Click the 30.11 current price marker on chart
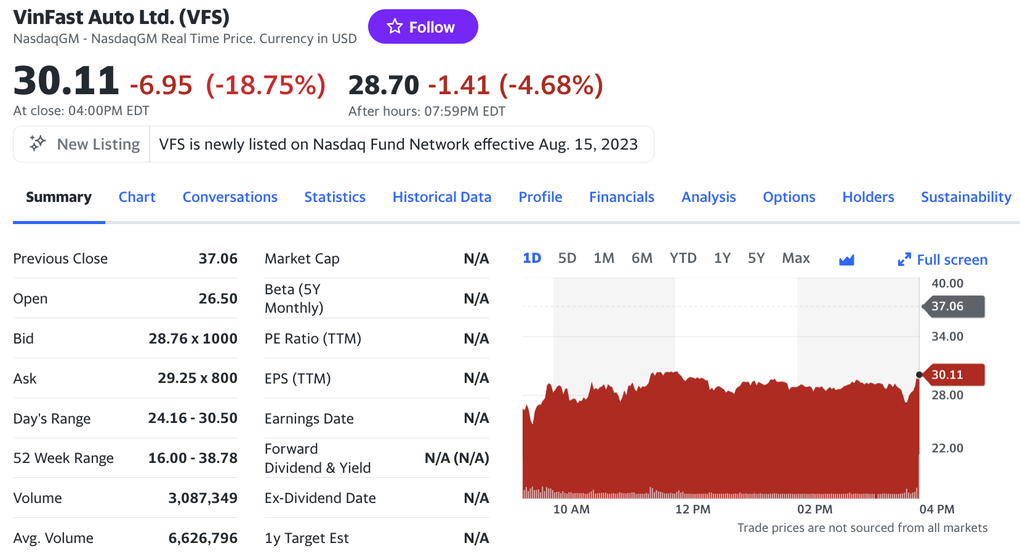This screenshot has width=1020, height=559. click(x=953, y=375)
